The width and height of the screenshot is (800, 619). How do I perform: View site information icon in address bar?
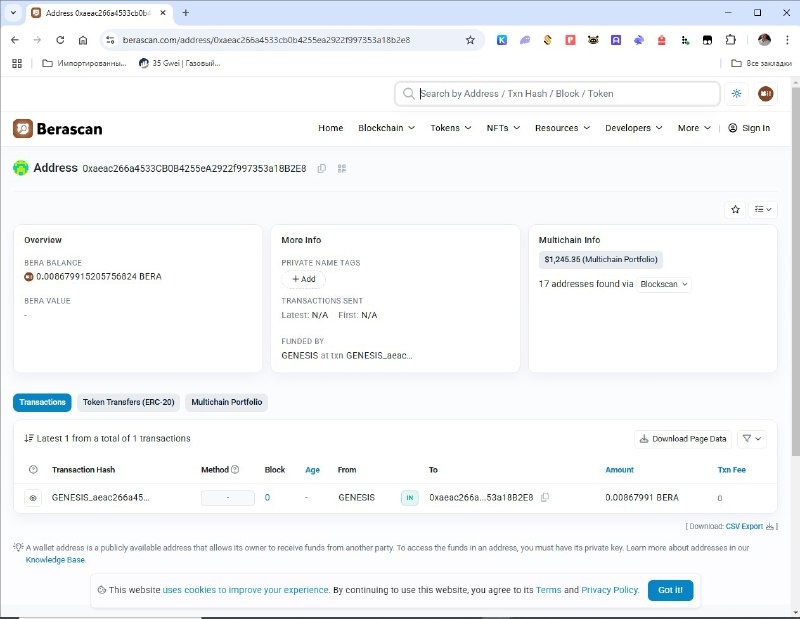tap(110, 40)
